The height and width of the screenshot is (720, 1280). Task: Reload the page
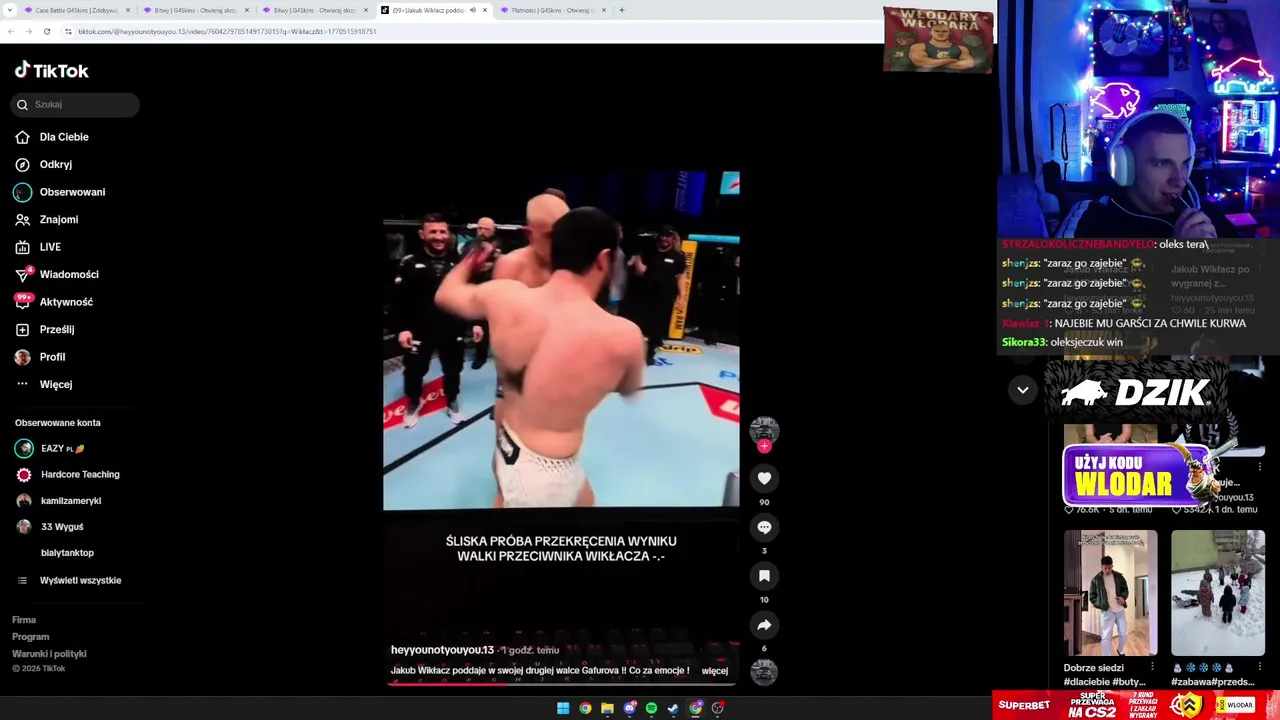pos(47,31)
